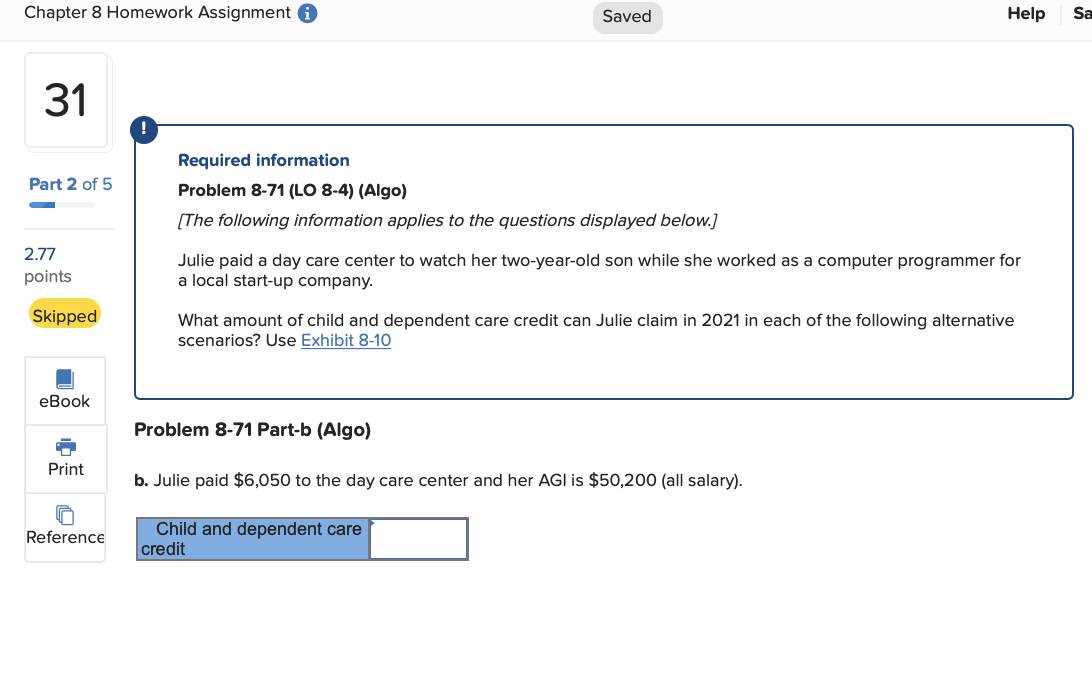Click the question number 31 box
The width and height of the screenshot is (1092, 674).
[x=66, y=100]
